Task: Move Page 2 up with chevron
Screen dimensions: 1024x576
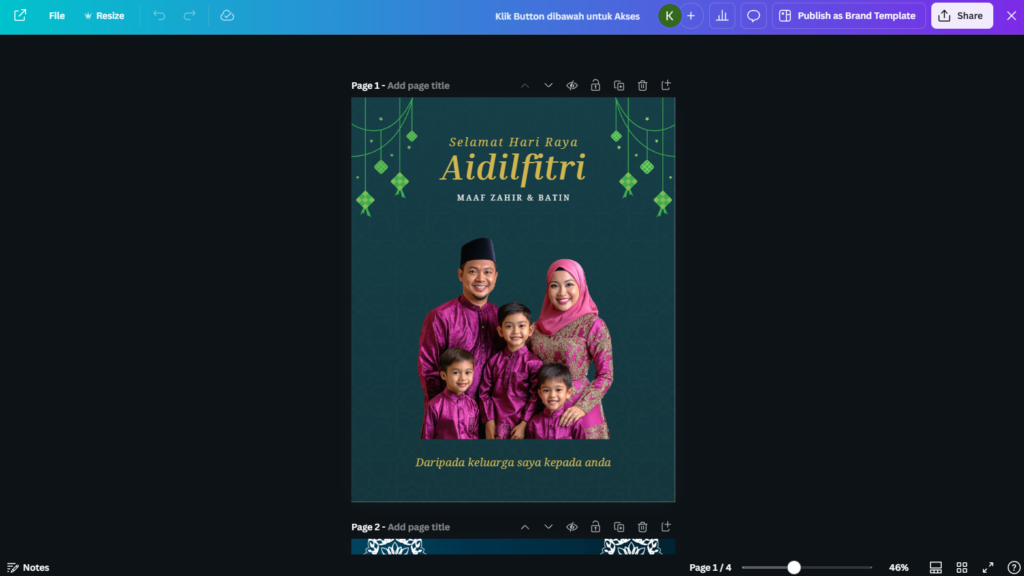Action: [x=525, y=527]
